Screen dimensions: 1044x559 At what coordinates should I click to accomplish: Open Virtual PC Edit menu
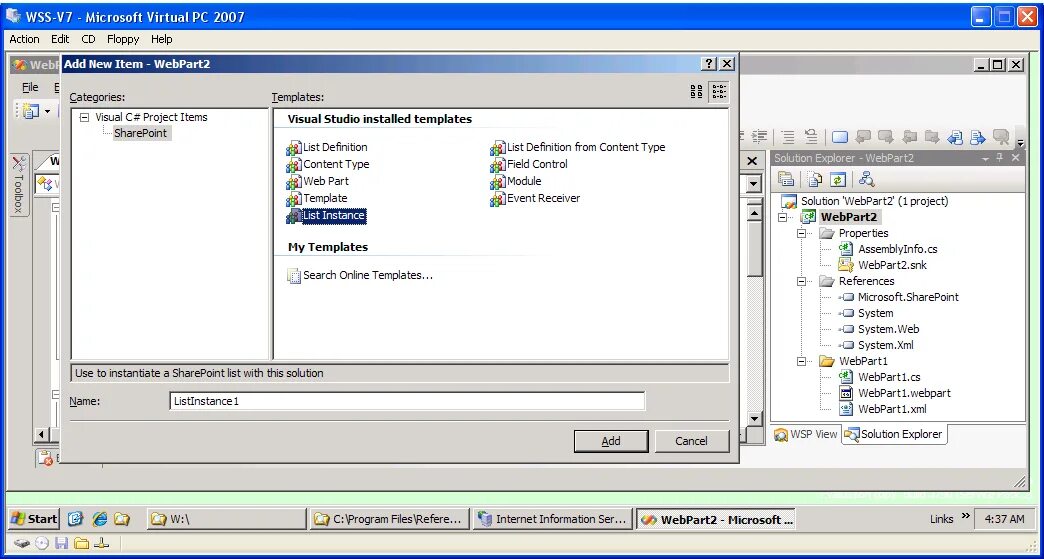(x=60, y=39)
